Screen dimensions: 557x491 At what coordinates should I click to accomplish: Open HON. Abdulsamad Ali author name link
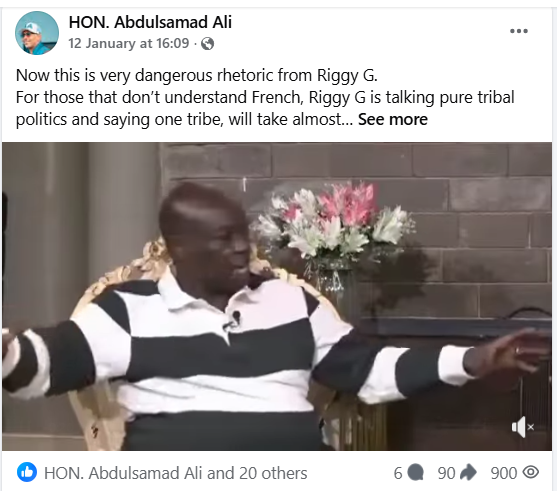(150, 22)
